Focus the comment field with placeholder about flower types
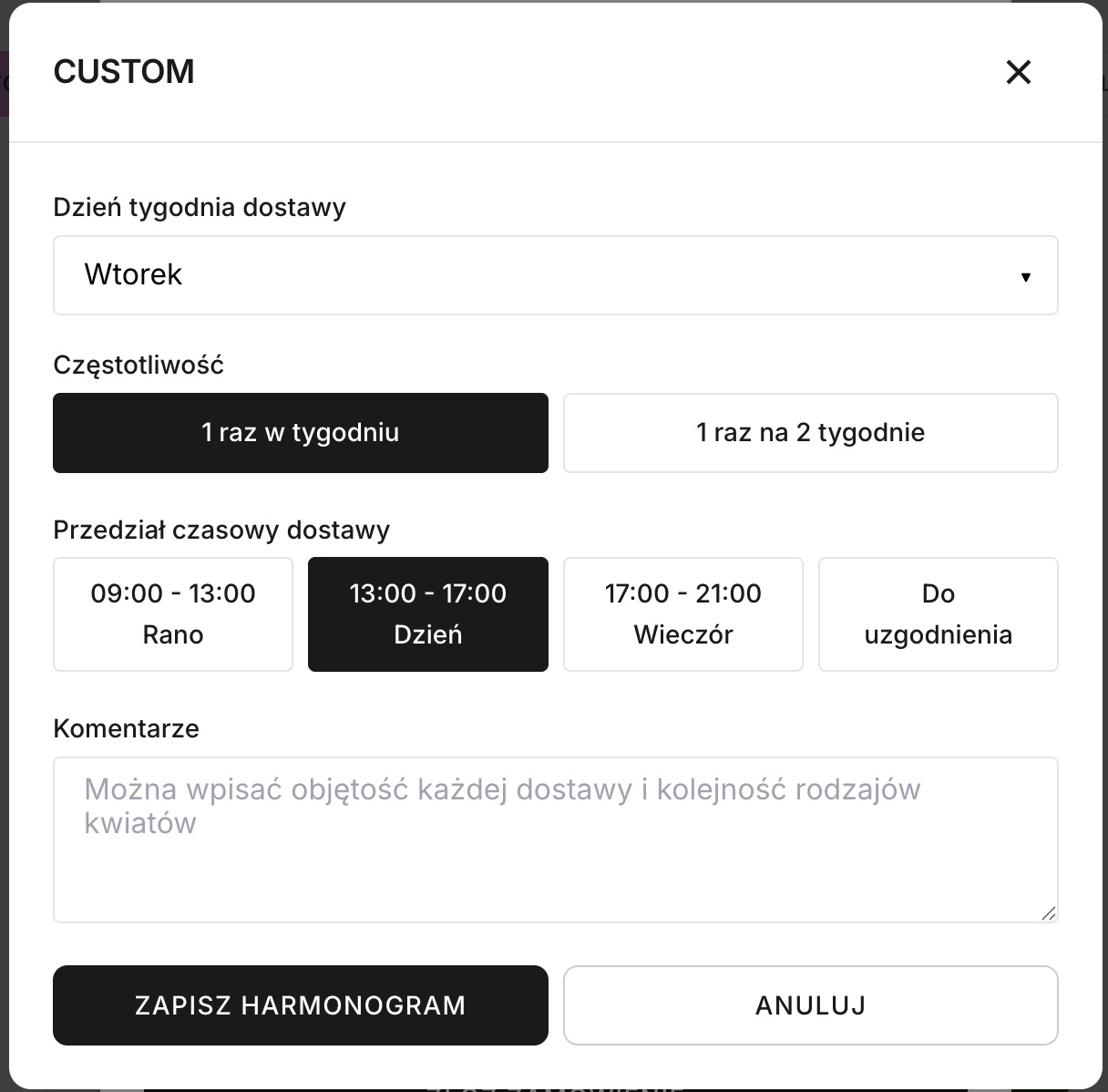This screenshot has height=1092, width=1108. pos(556,839)
